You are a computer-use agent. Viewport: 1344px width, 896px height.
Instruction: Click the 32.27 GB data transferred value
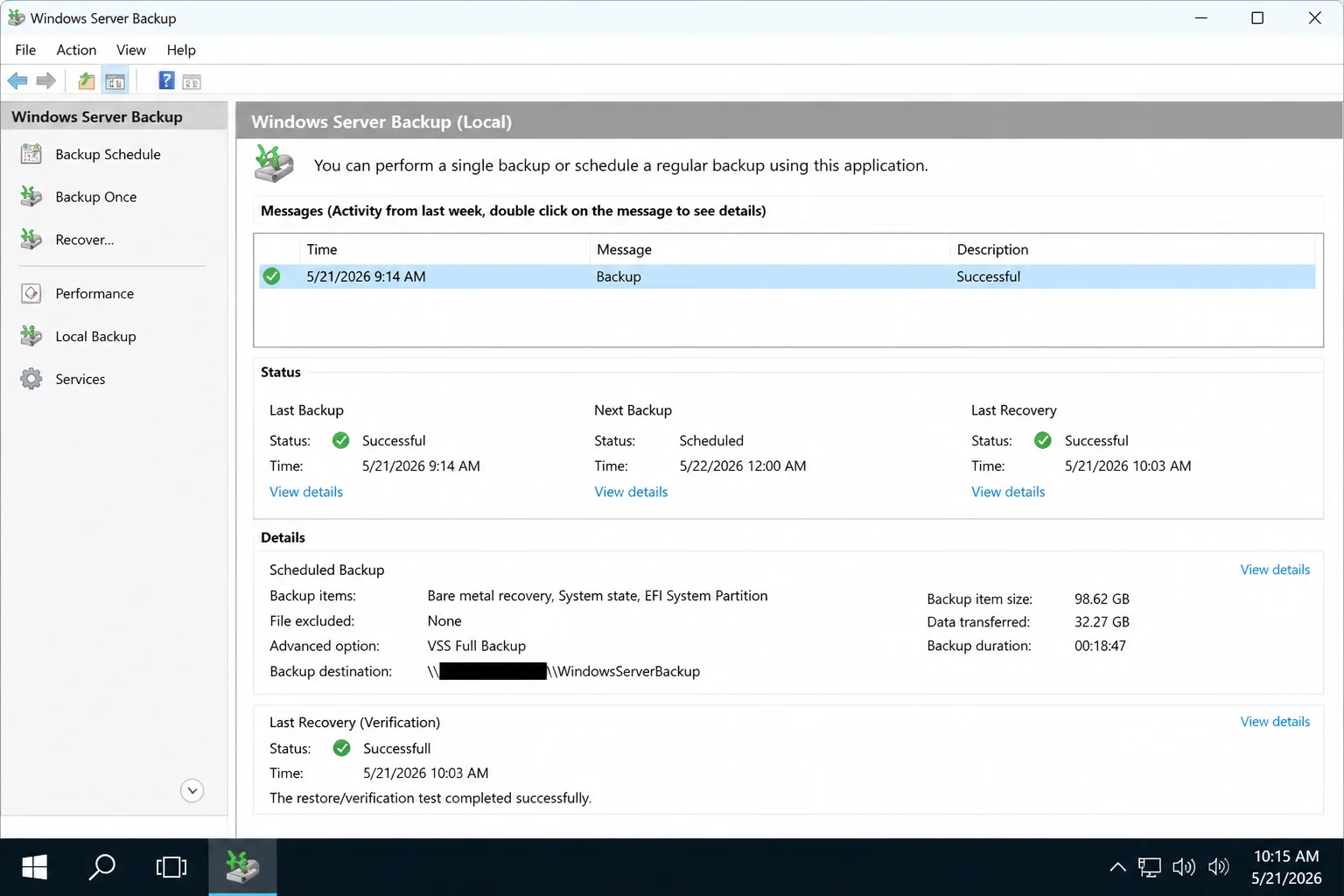click(x=1102, y=622)
